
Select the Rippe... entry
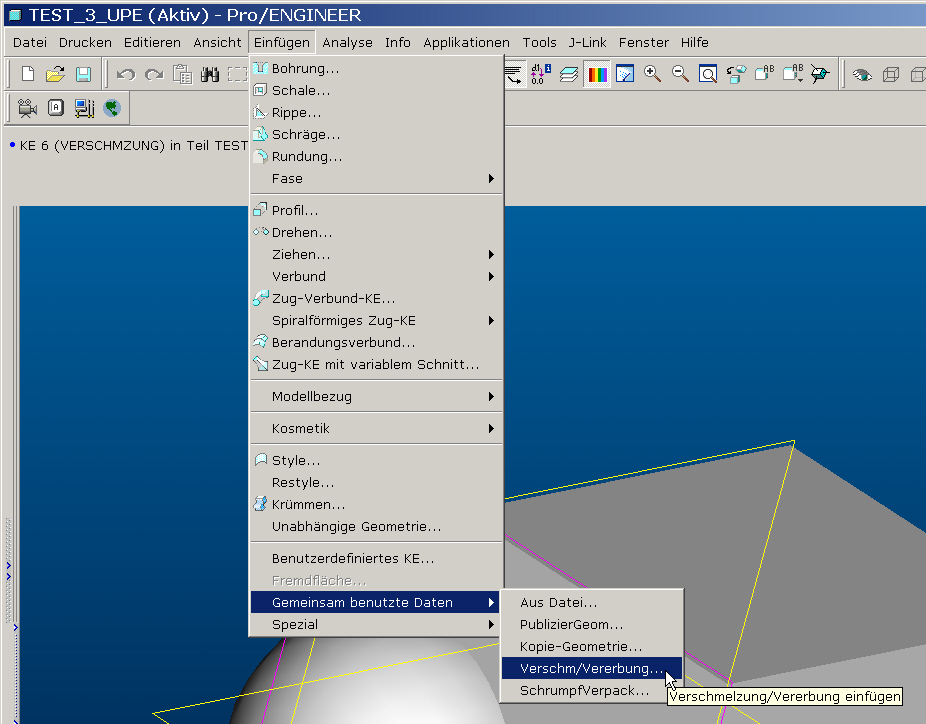coord(376,112)
